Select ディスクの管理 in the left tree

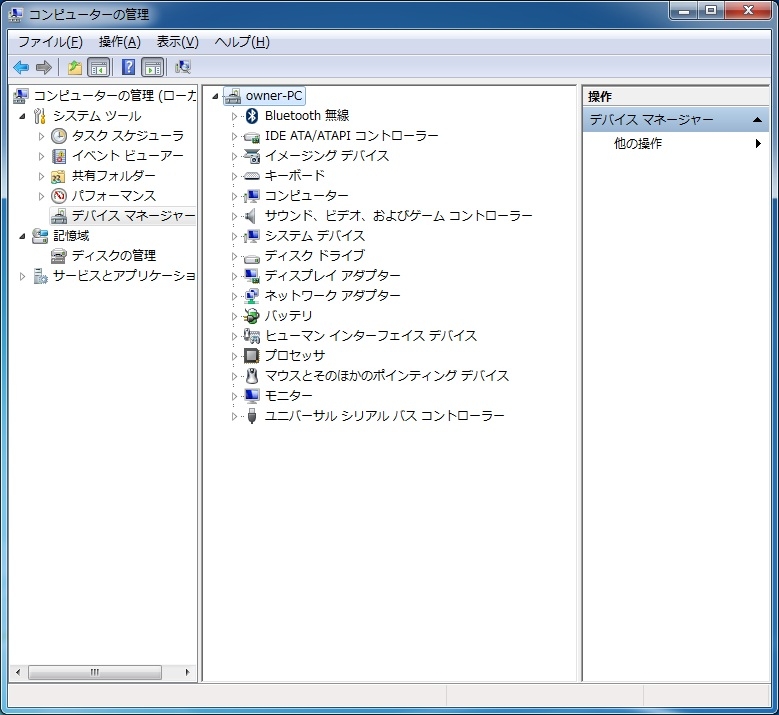[113, 256]
